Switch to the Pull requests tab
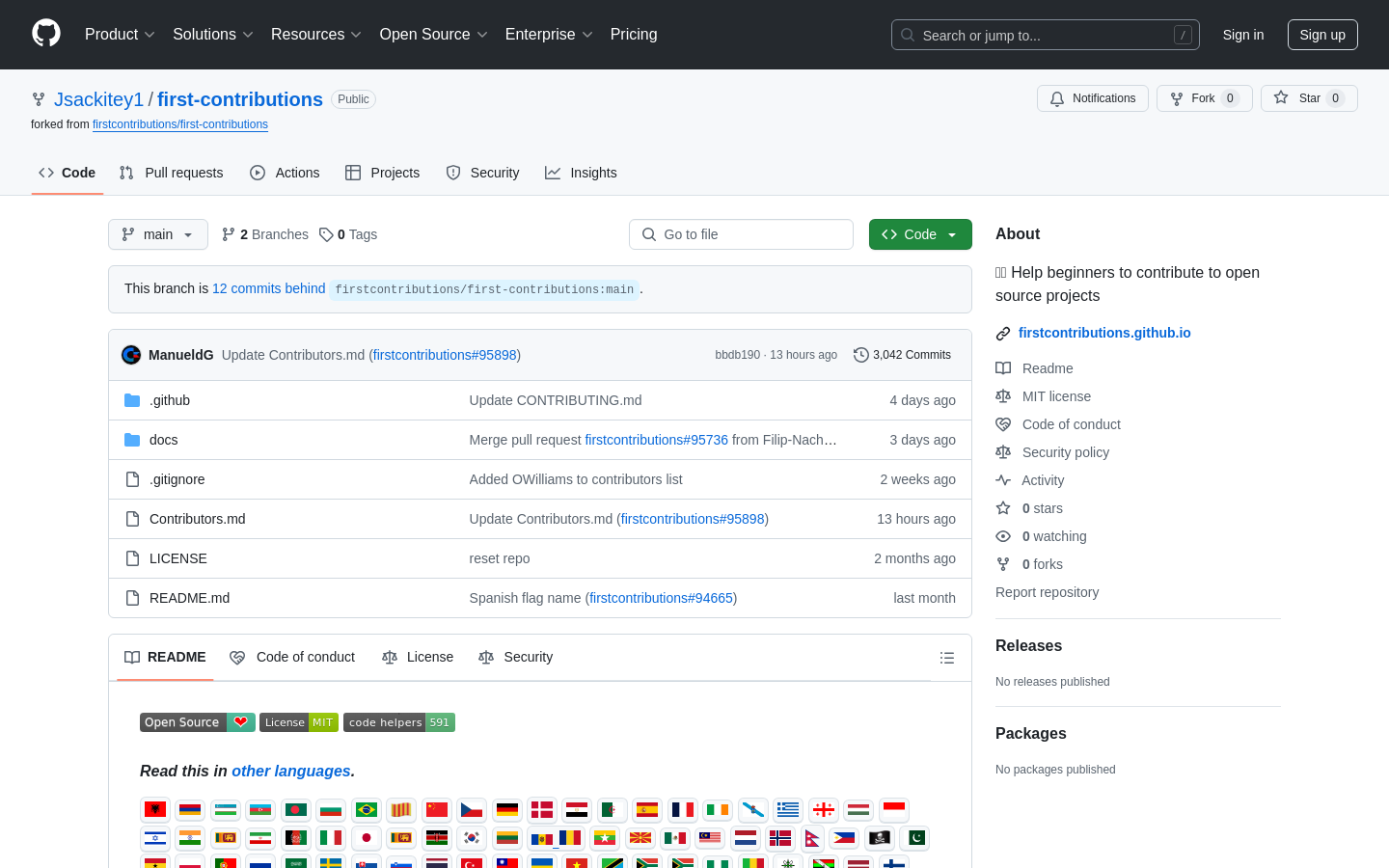1389x868 pixels. (x=171, y=173)
